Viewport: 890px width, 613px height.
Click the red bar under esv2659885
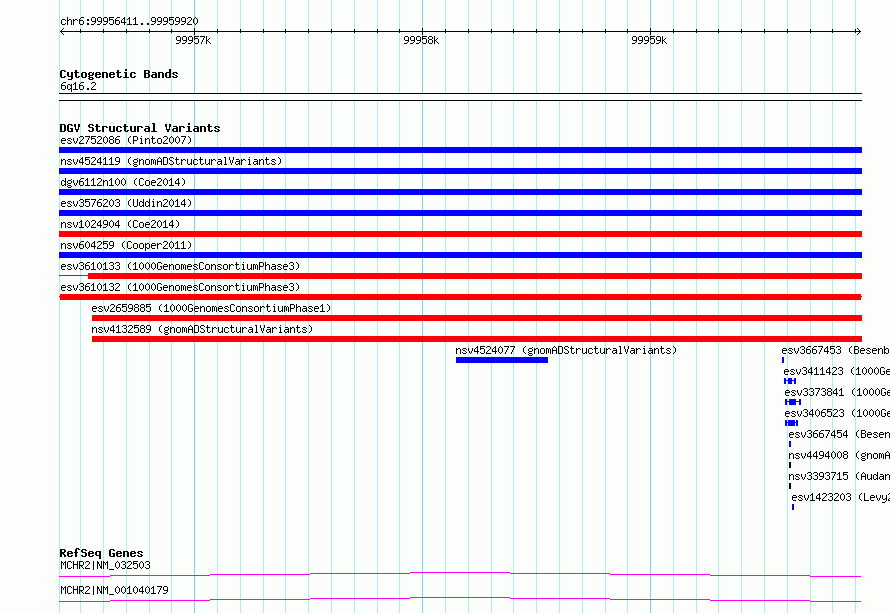coord(477,318)
